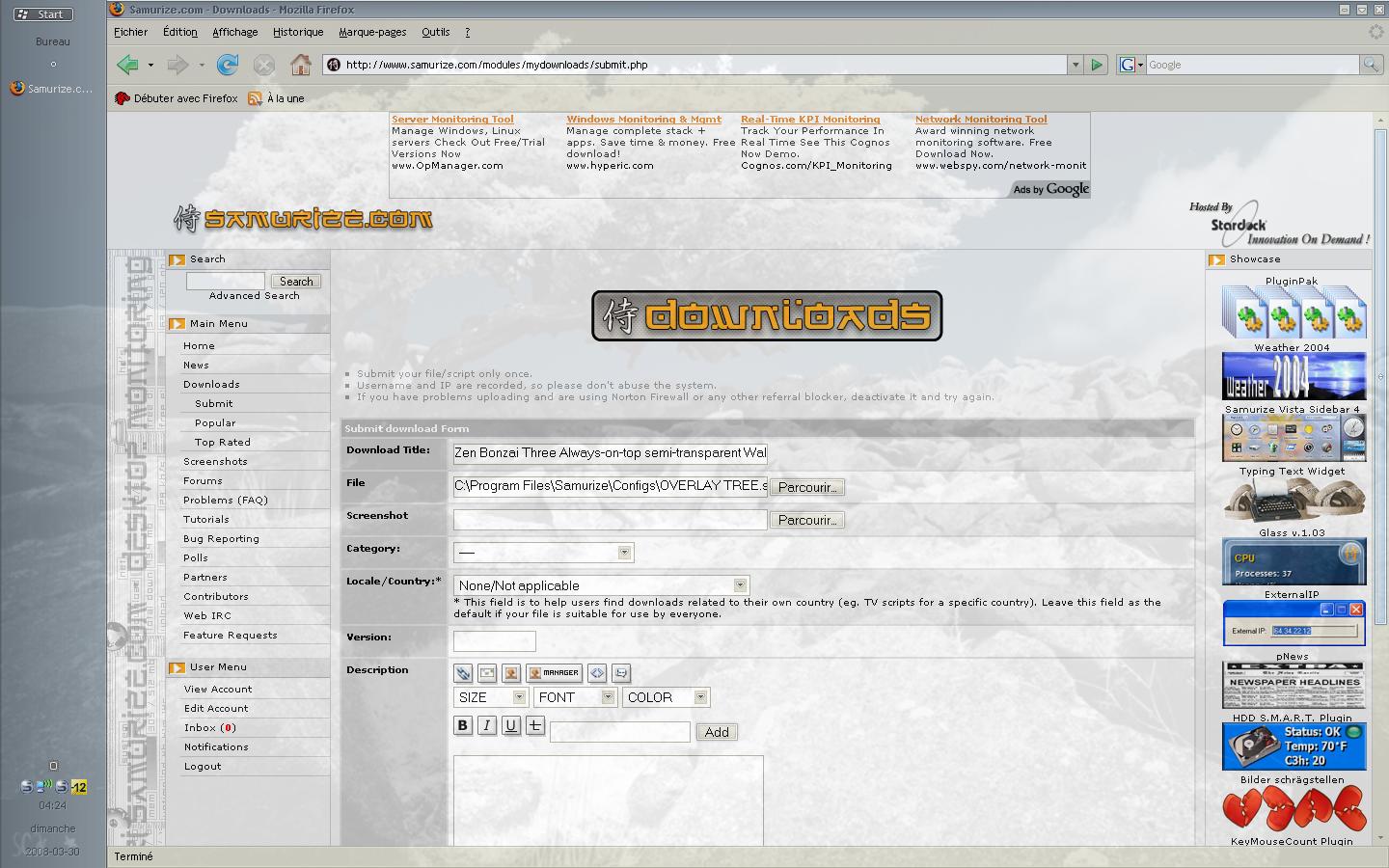Open the Outils menu
This screenshot has height=868, width=1389.
click(436, 32)
